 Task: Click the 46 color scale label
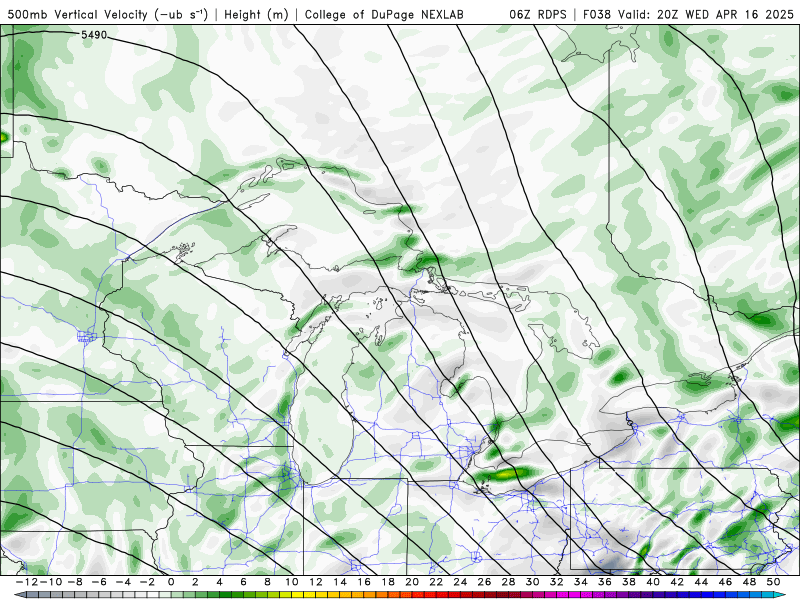[x=725, y=582]
